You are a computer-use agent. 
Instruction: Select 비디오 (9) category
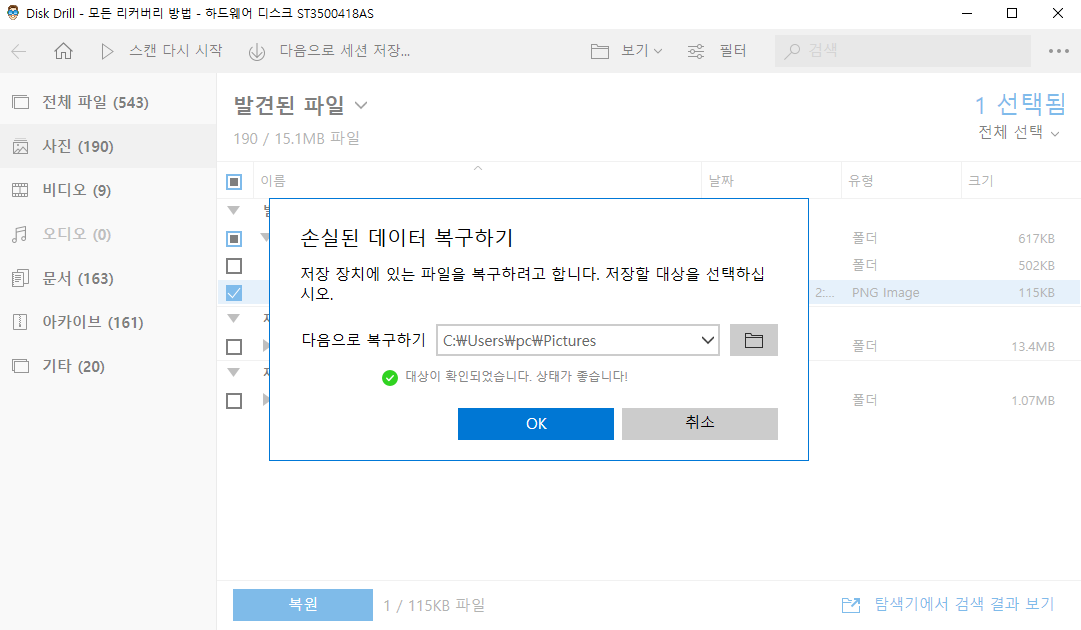coord(108,190)
